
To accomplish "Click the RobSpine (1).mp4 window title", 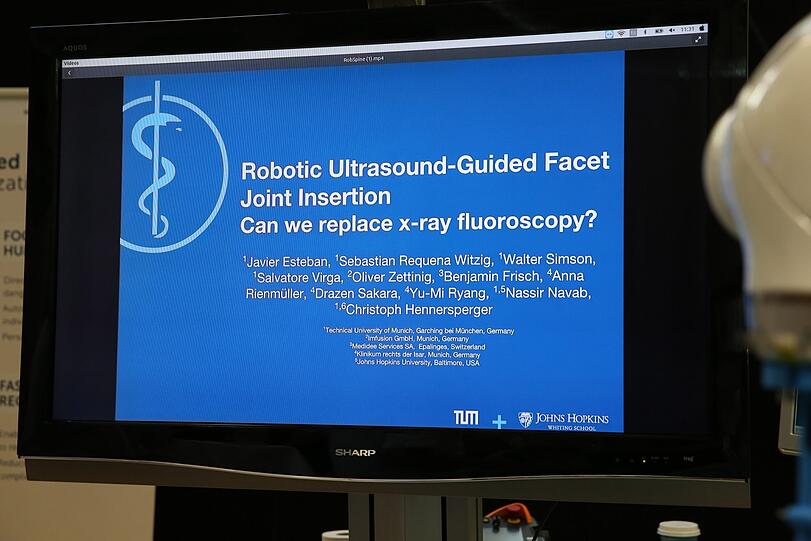I will [364, 59].
